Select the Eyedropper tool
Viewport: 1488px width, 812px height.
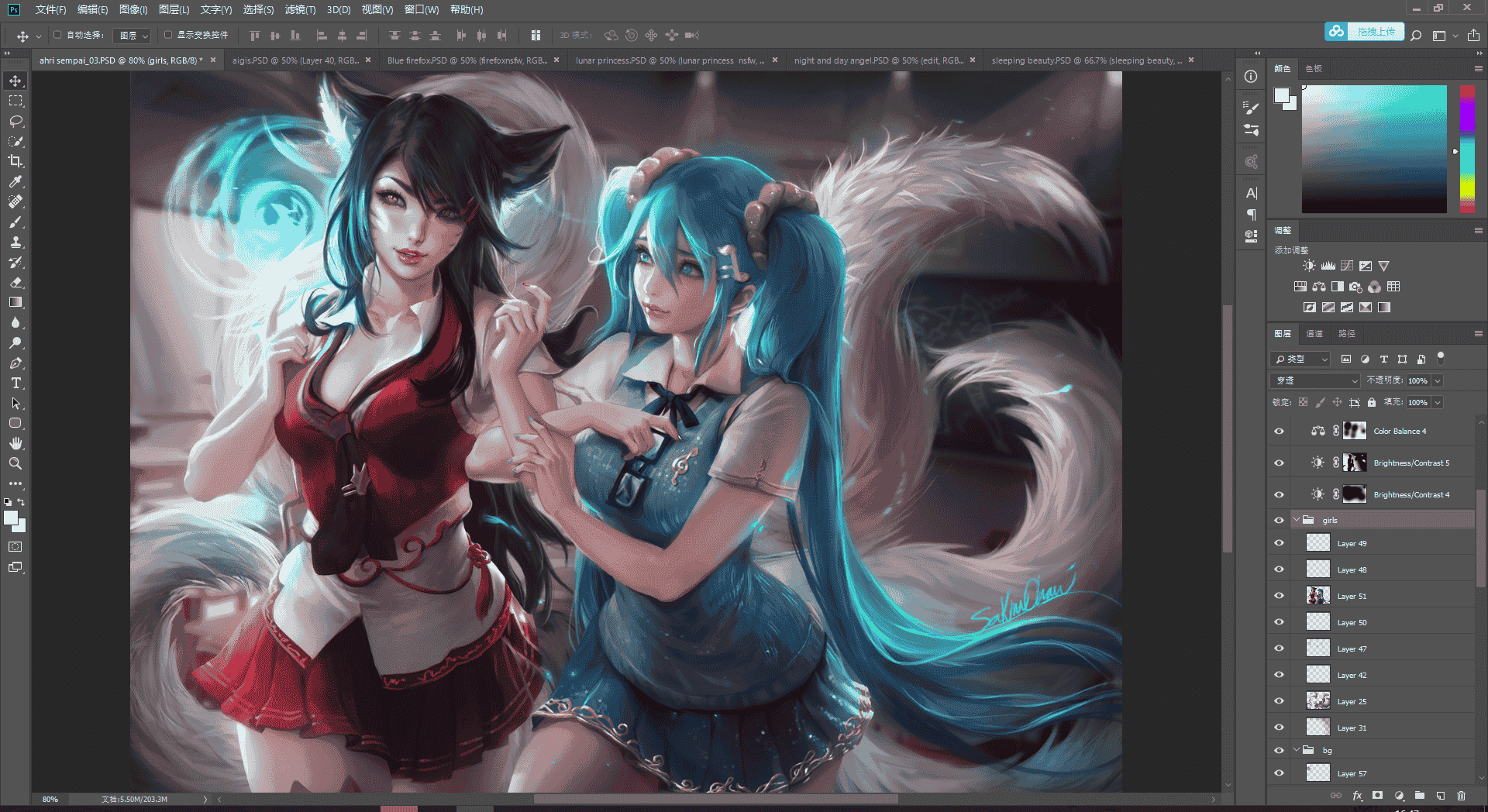click(x=15, y=181)
